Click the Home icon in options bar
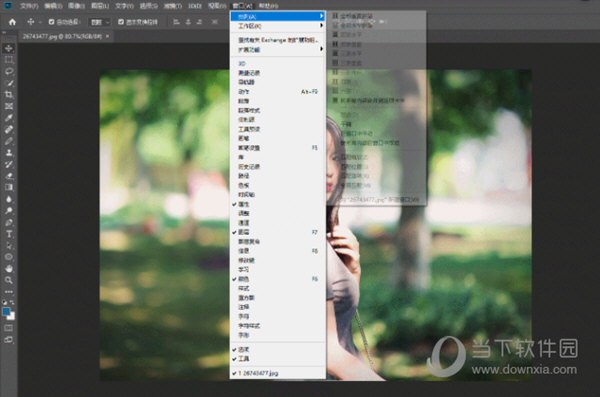Screen dimensions: 600x397 coord(12,22)
